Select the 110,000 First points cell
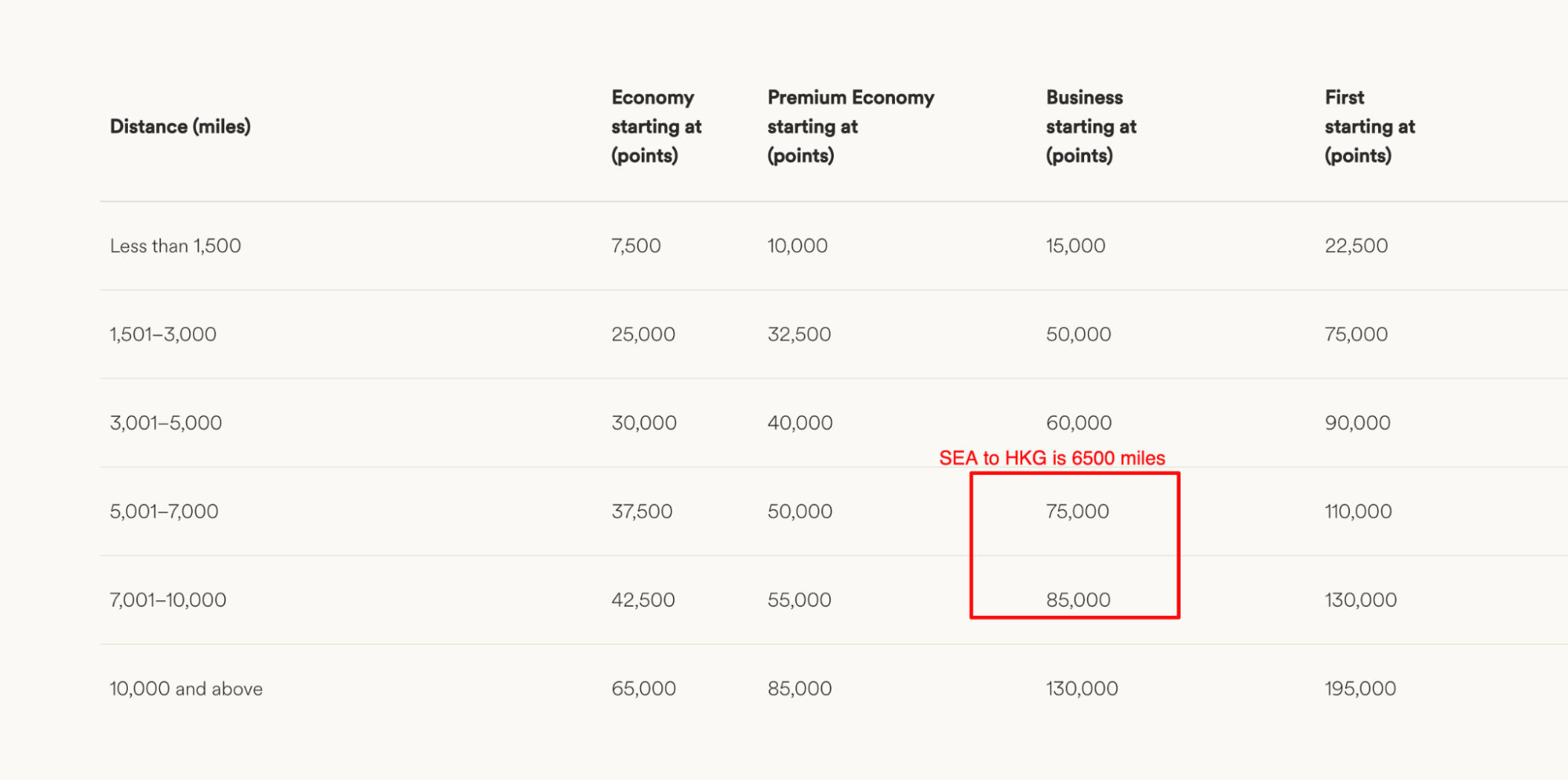 [x=1359, y=512]
